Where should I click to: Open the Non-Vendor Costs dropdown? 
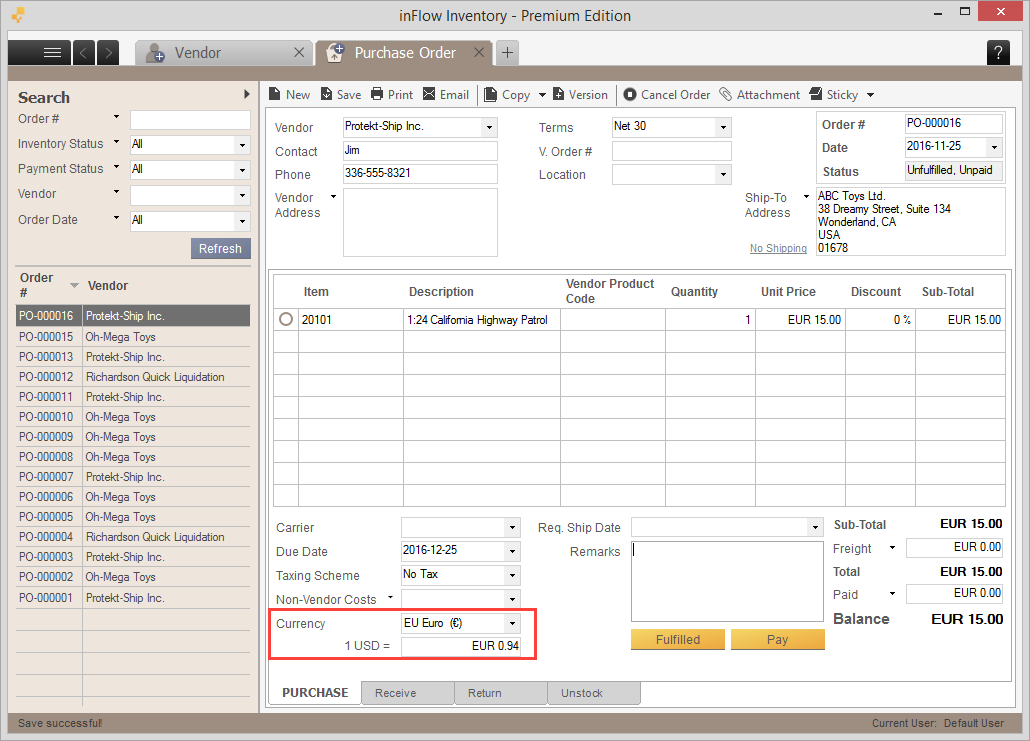tap(512, 599)
